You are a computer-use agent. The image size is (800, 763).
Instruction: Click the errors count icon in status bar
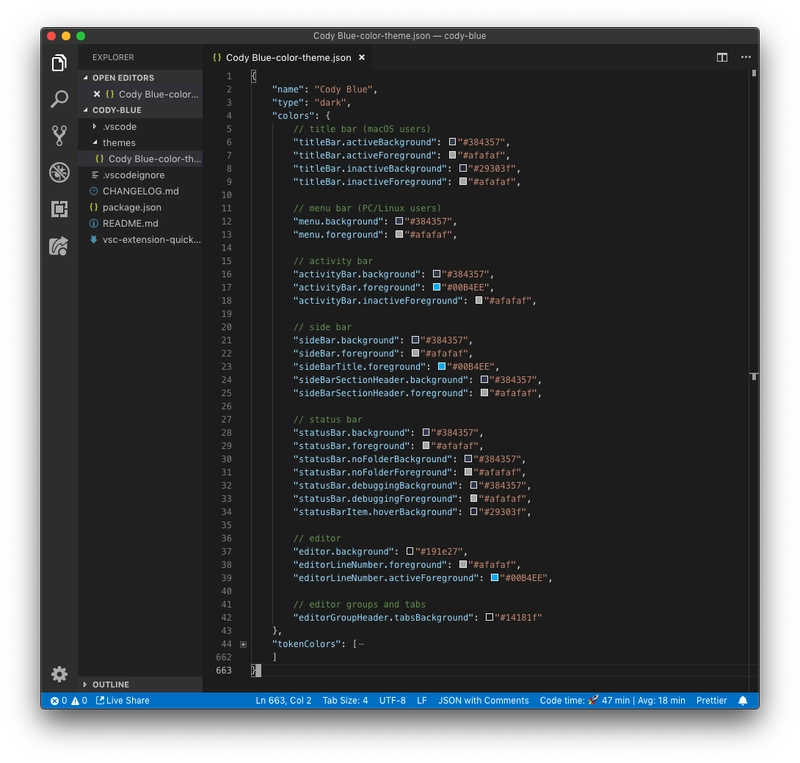tap(55, 701)
